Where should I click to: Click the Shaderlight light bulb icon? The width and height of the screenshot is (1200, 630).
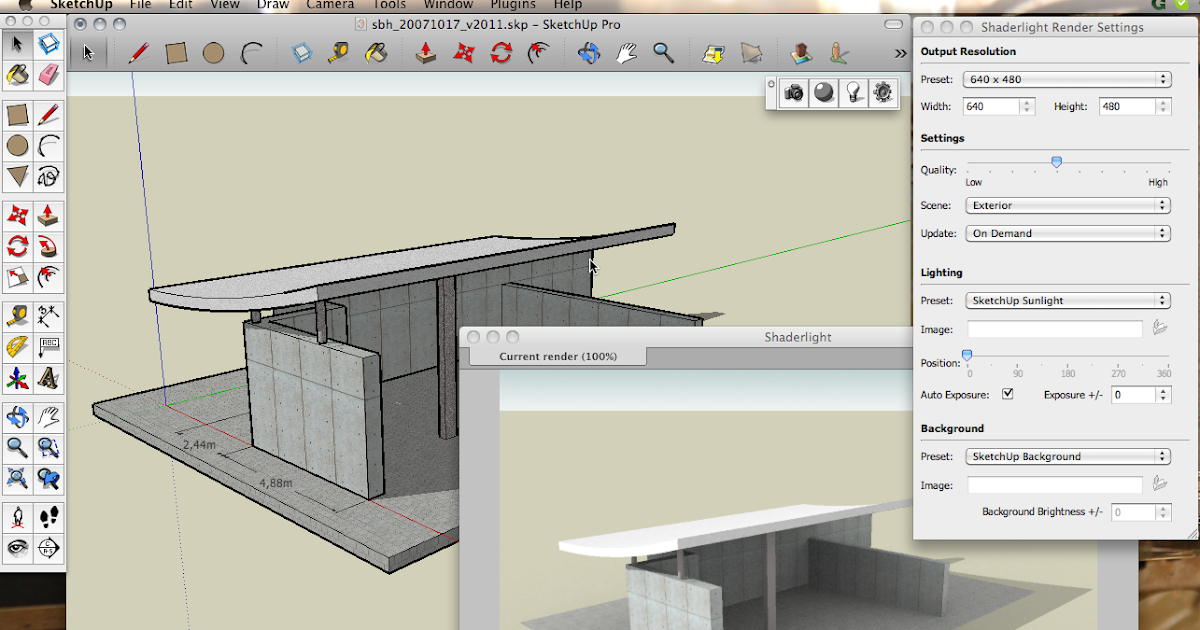[853, 92]
